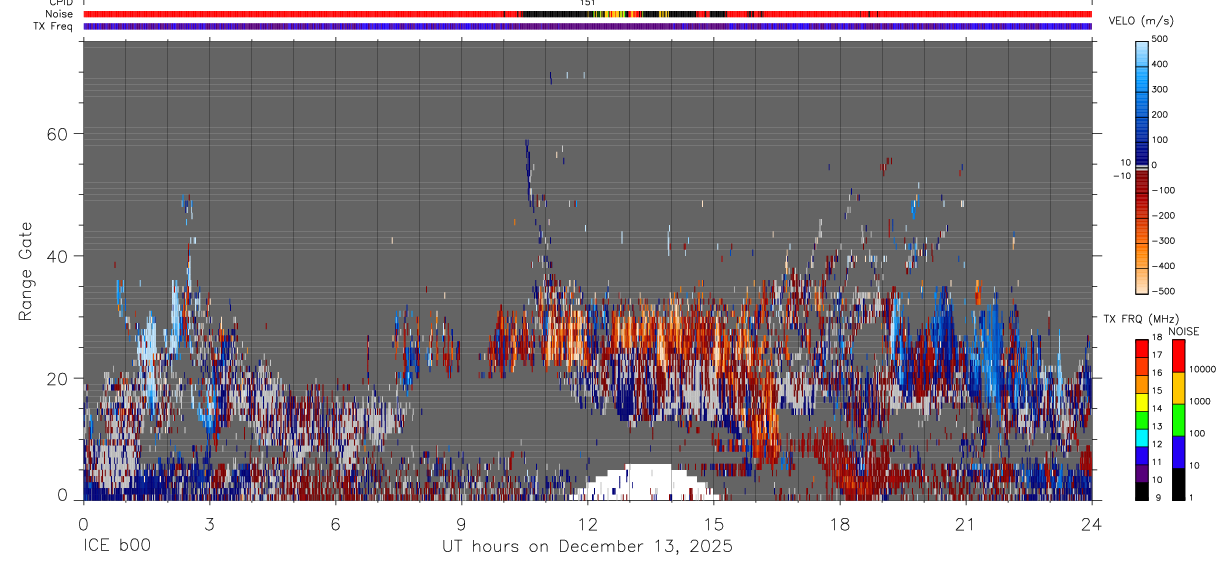Click the 15 tick on UT hours axis
1228x567 pixels.
(713, 523)
